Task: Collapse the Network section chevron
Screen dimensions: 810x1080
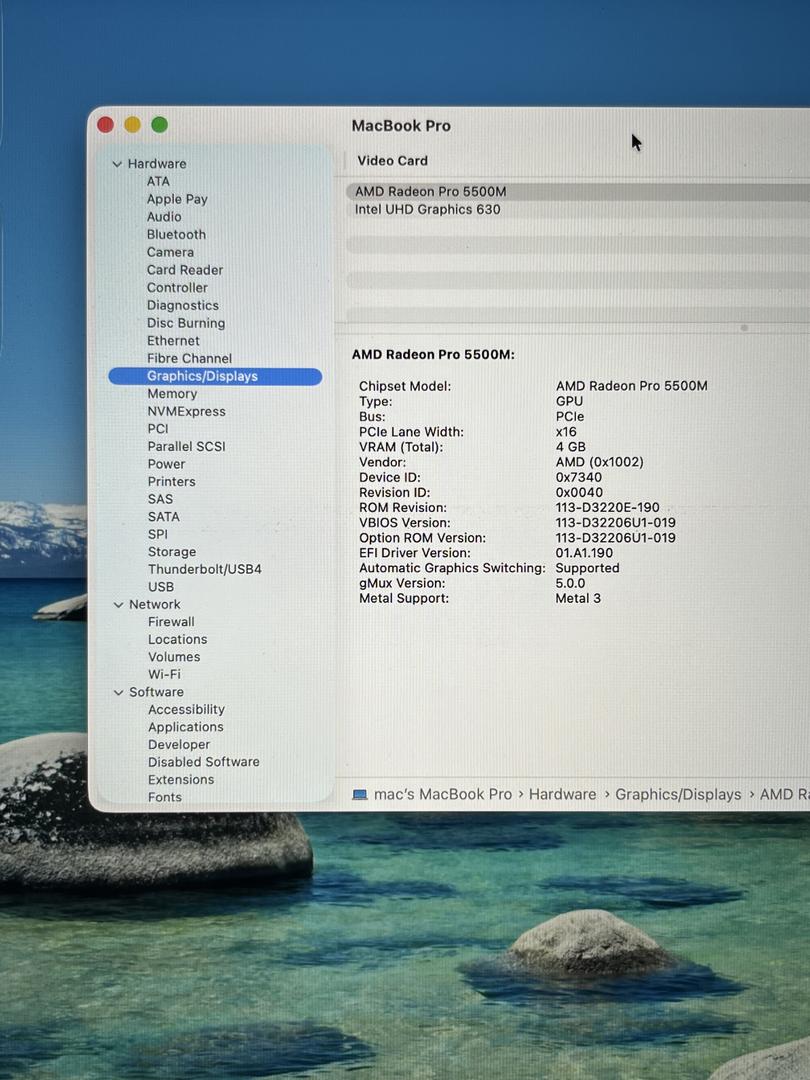Action: pos(118,605)
